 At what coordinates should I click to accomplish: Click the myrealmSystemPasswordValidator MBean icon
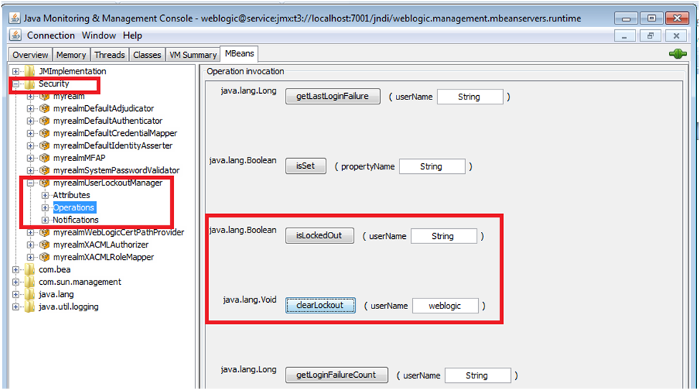(44, 170)
